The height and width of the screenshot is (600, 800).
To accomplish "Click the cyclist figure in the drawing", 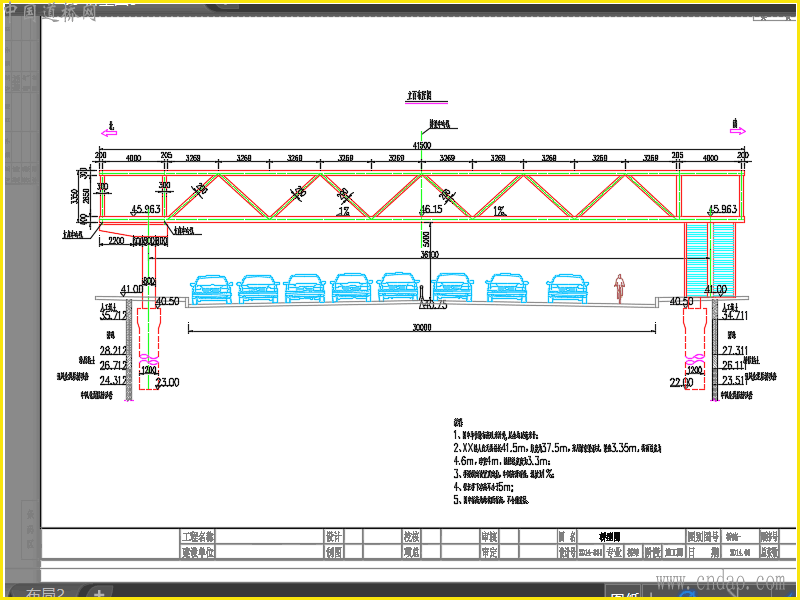I will [619, 288].
